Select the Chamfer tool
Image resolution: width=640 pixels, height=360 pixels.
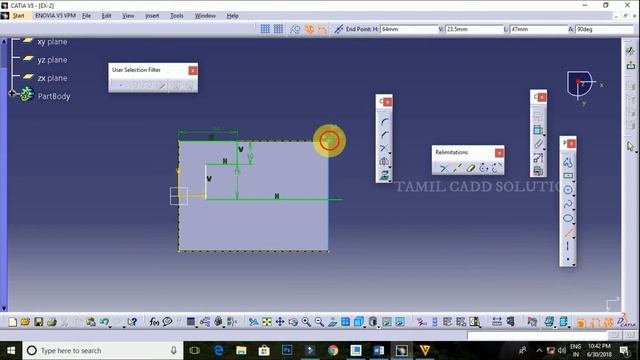(x=384, y=135)
